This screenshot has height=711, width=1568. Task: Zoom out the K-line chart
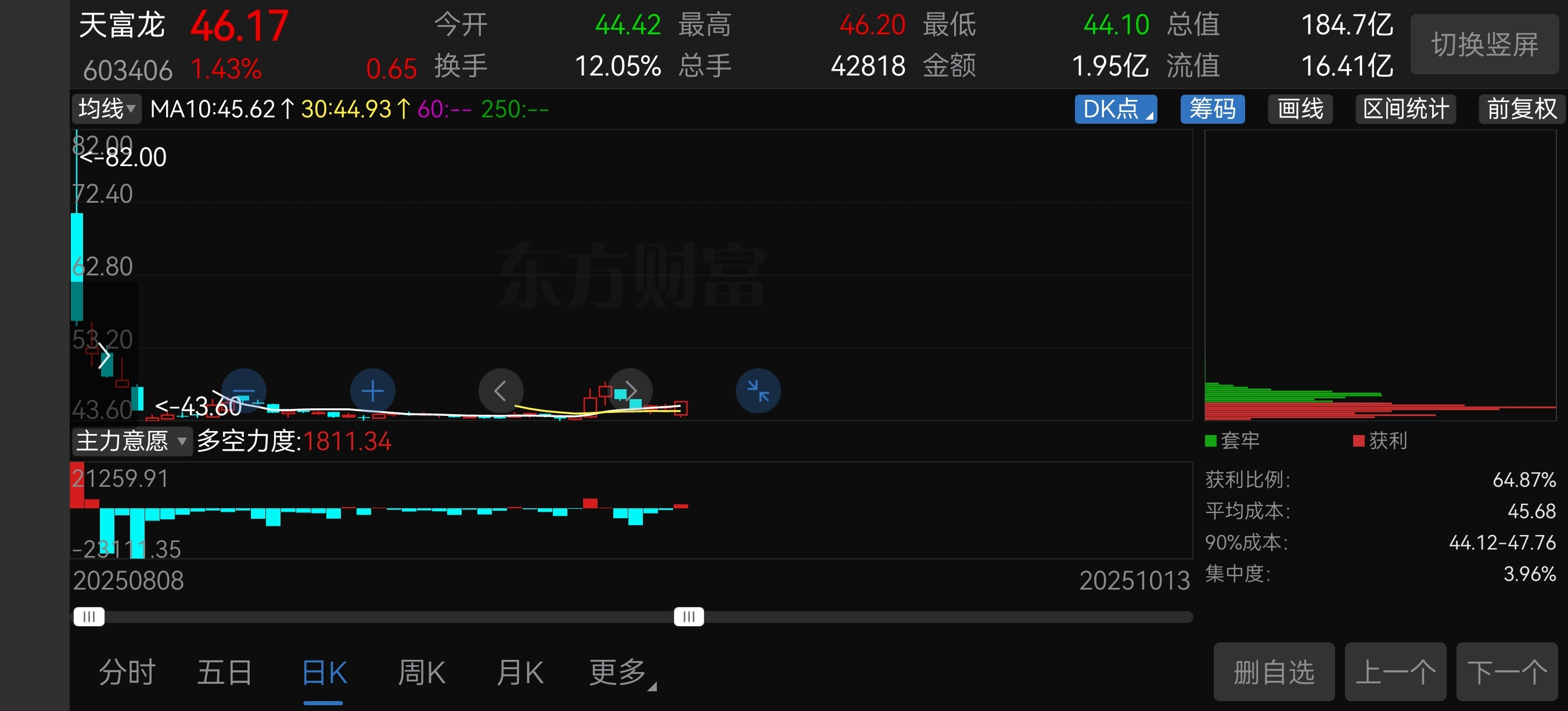pos(243,391)
